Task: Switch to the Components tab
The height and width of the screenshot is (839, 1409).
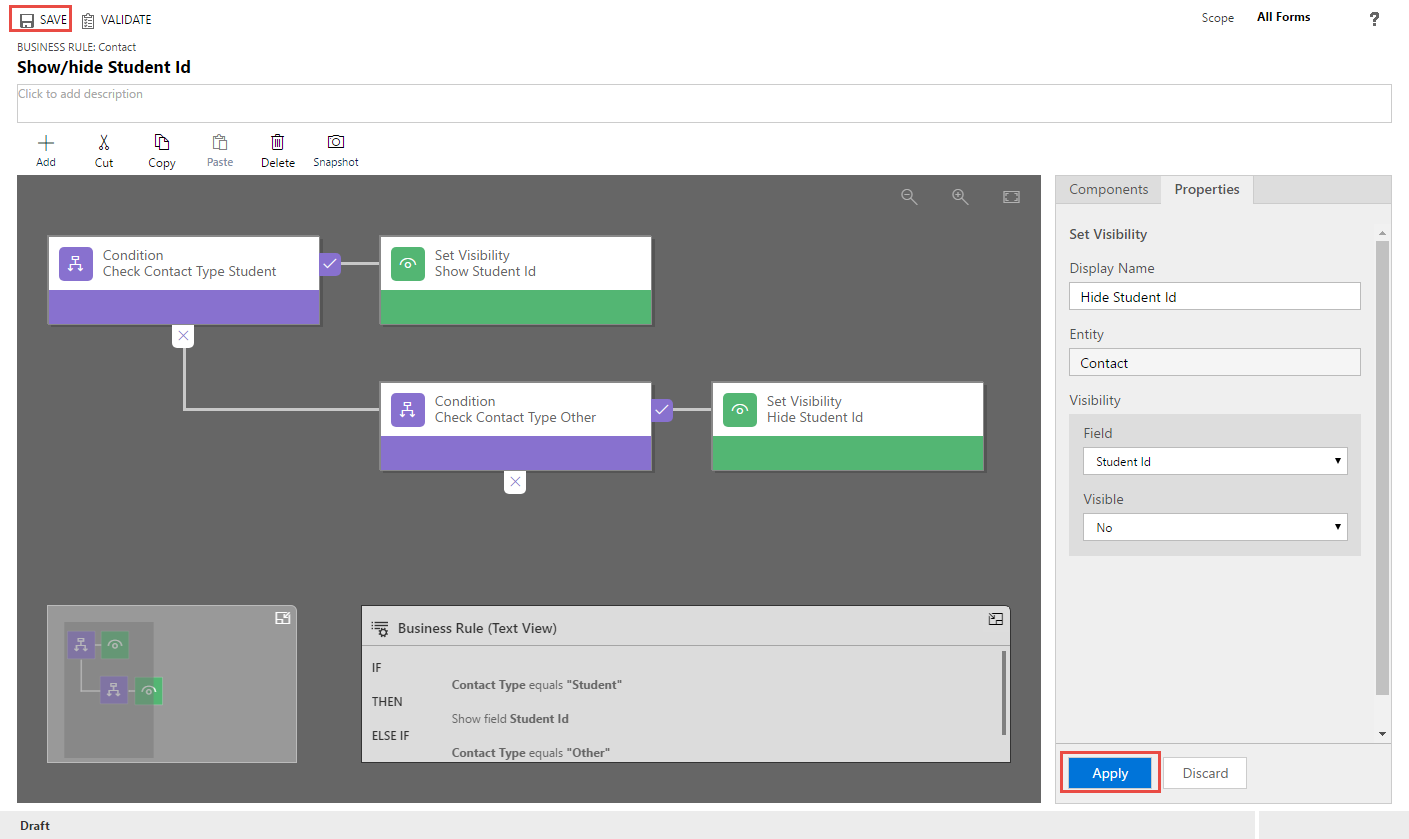Action: (1108, 189)
